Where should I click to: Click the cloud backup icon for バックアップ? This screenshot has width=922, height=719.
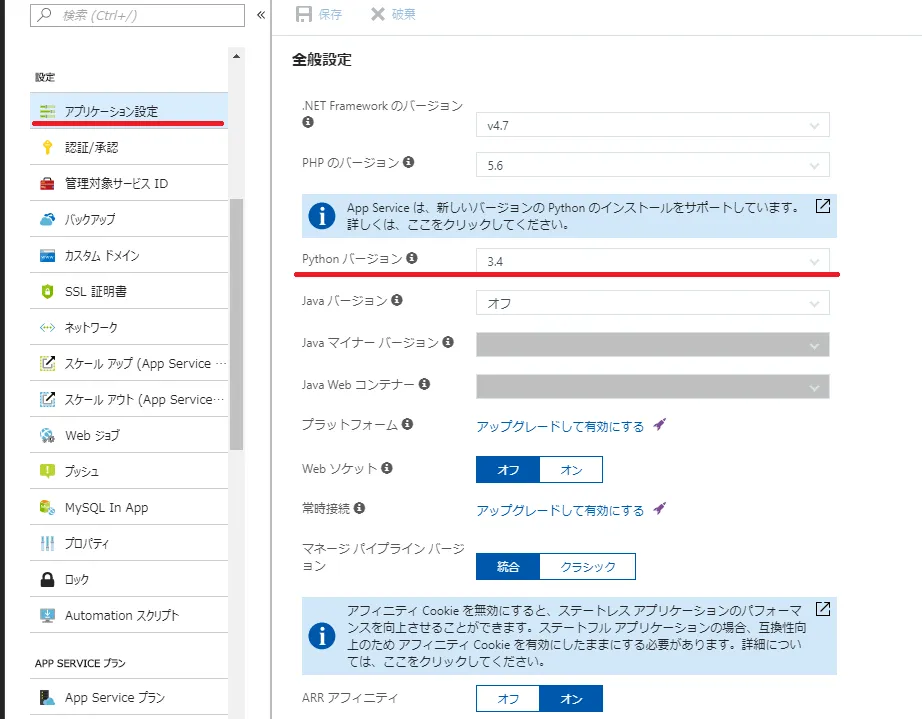[47, 219]
